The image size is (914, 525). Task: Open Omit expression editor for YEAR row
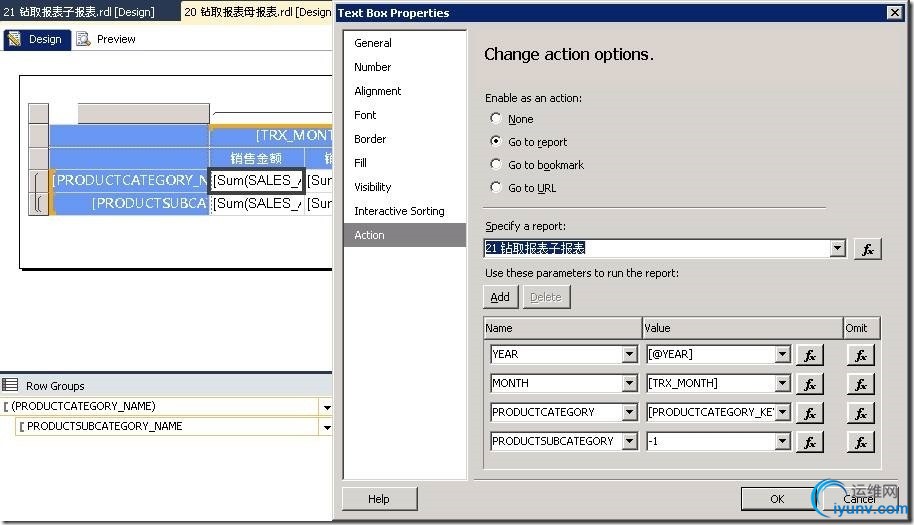point(860,355)
